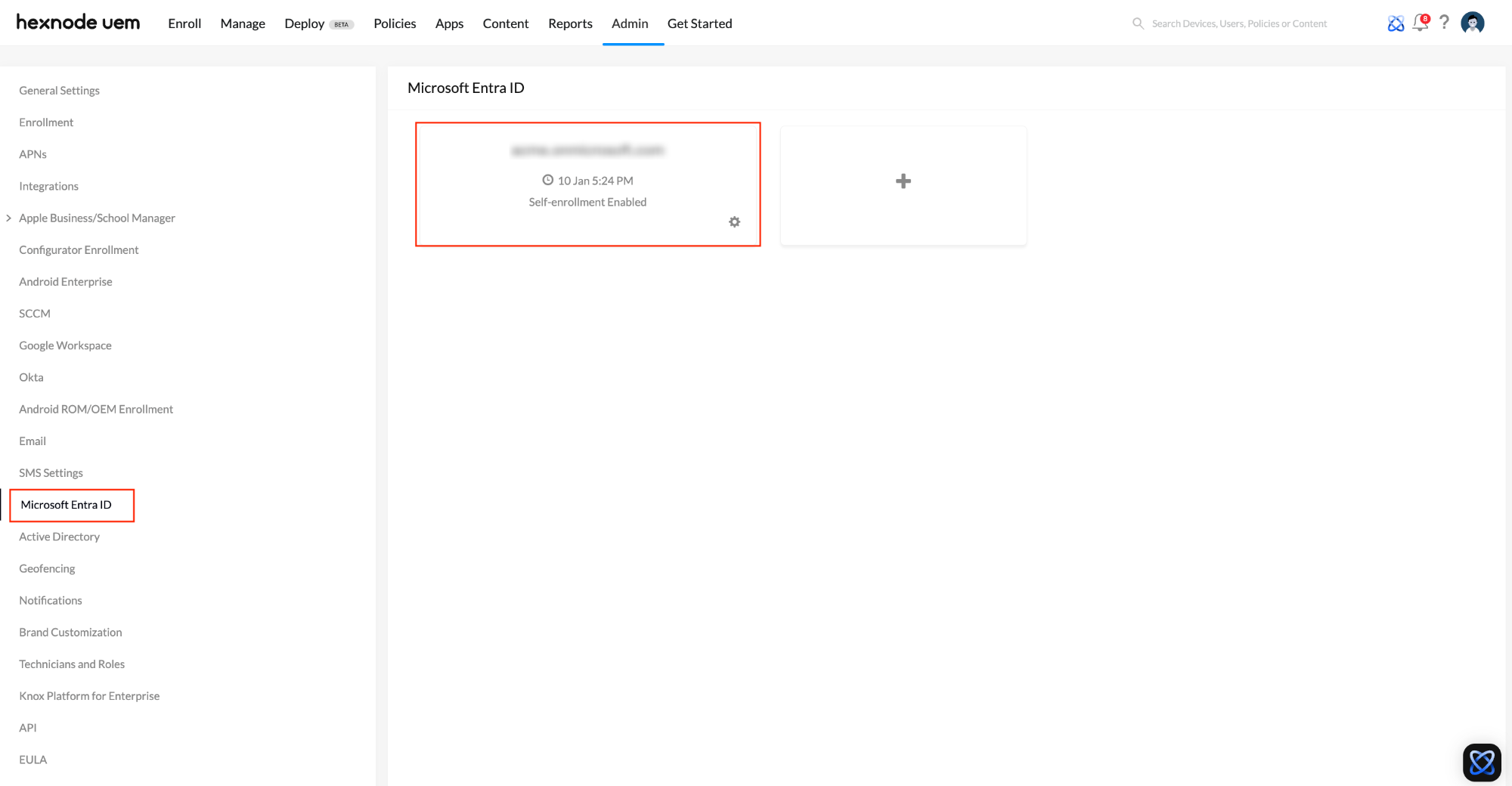Click the hexnode uem logo
This screenshot has width=1512, height=786.
(78, 23)
